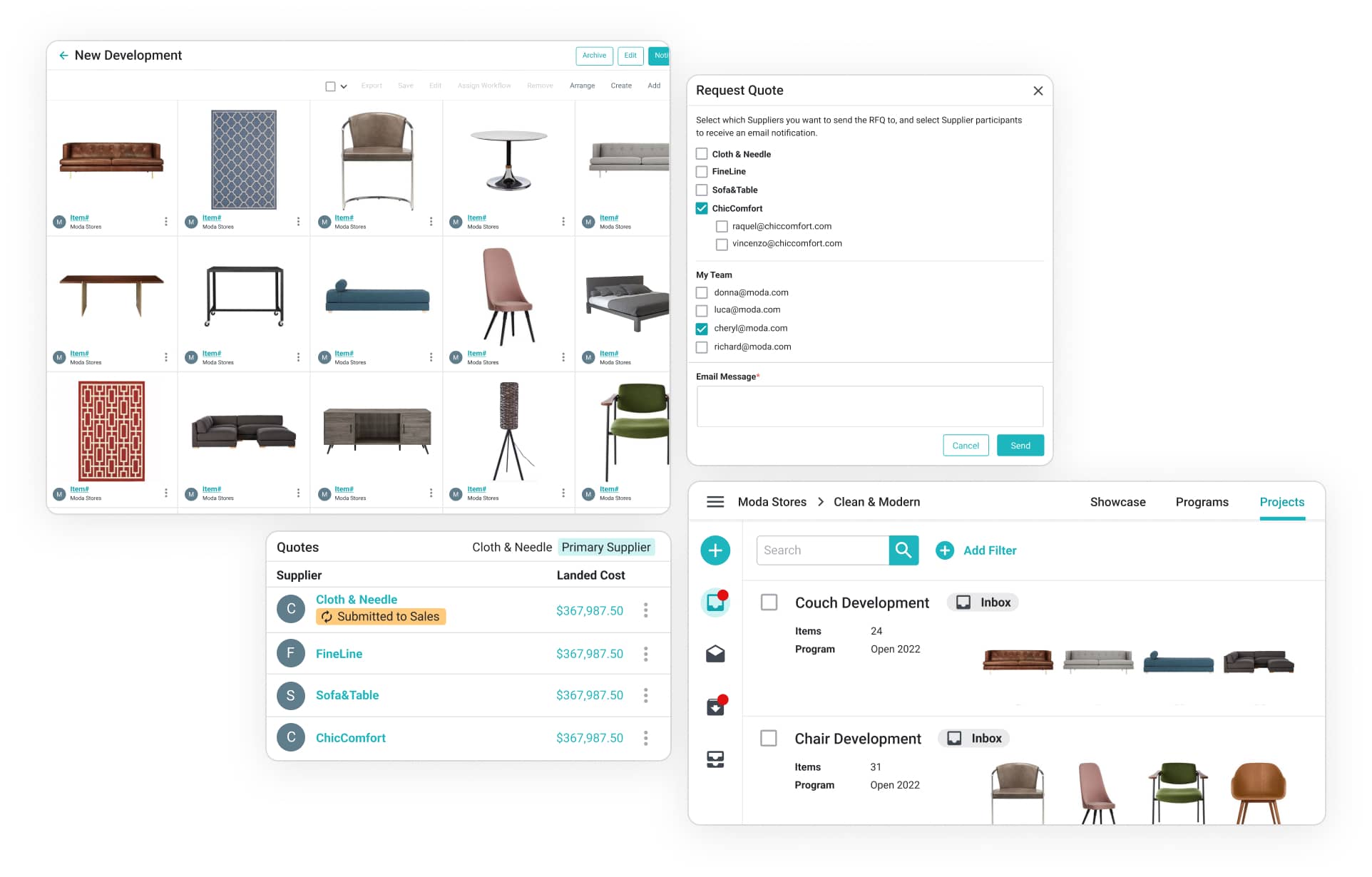Select the red patterned rug thumbnail

coord(111,431)
